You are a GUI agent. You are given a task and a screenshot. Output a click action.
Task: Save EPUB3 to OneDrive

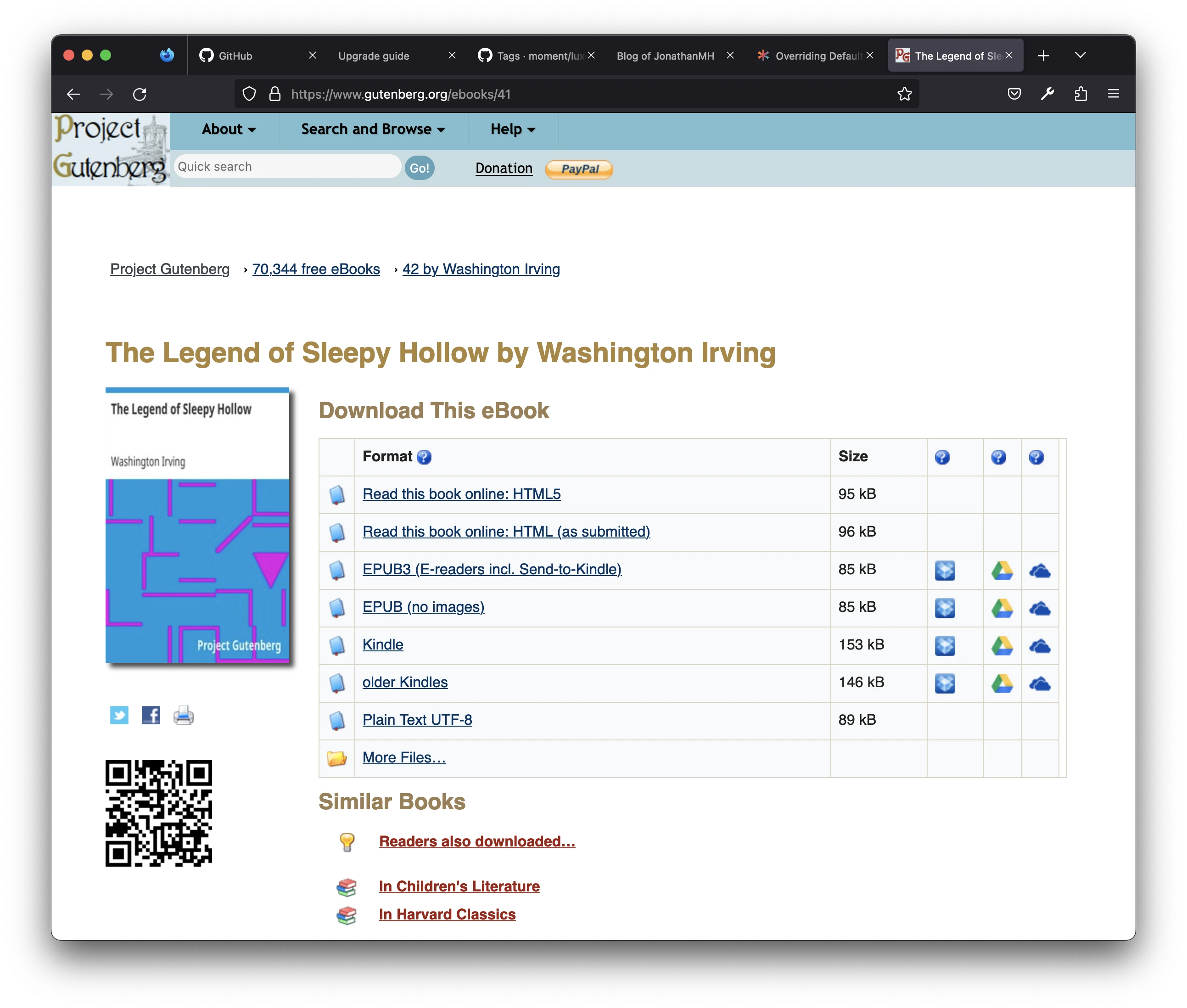pyautogui.click(x=1040, y=570)
